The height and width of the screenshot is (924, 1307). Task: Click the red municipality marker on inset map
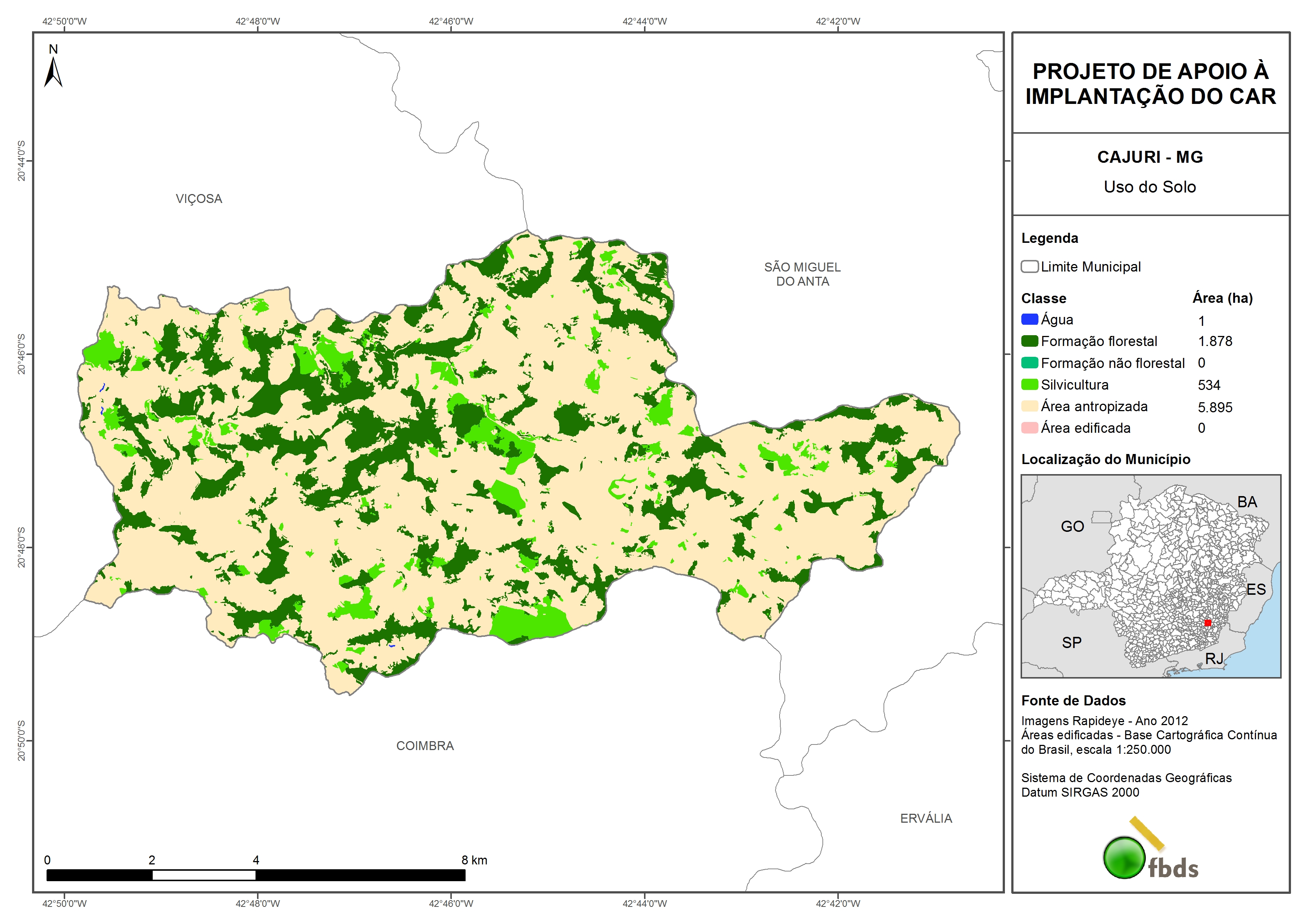tap(1208, 623)
